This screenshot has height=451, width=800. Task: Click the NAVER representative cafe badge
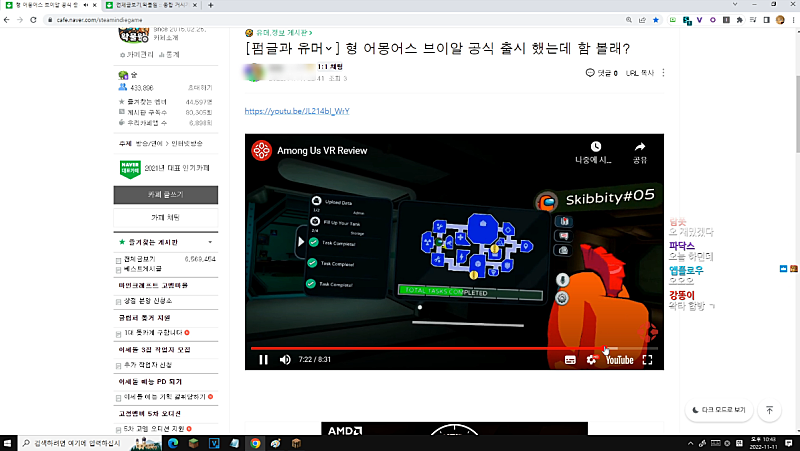130,169
